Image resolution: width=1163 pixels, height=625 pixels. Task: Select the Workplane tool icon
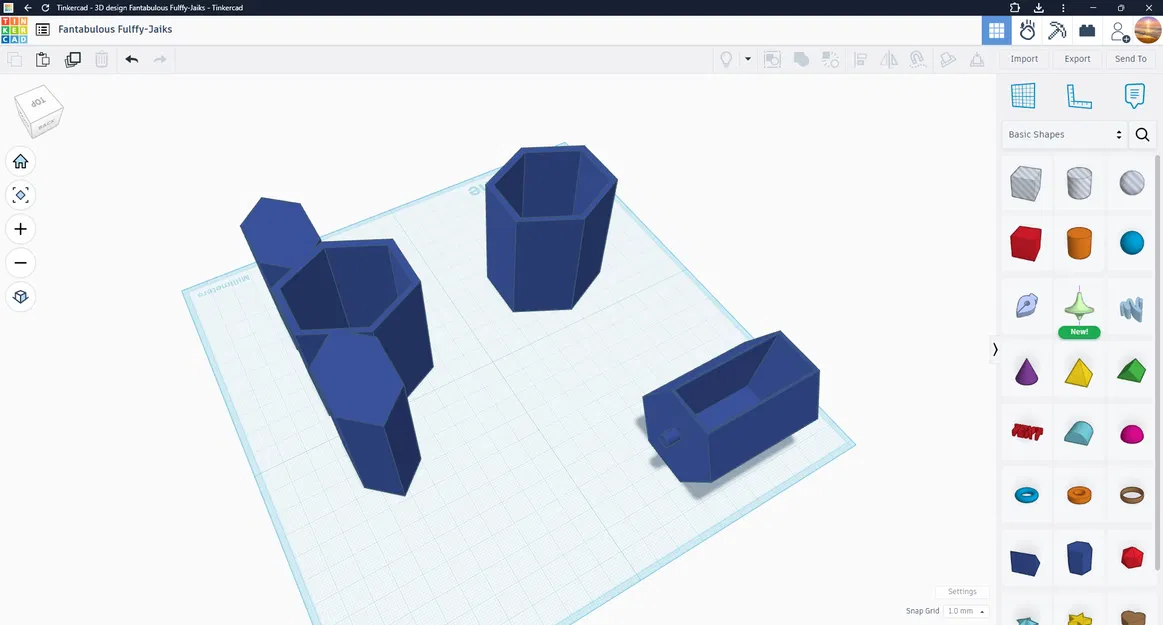pos(1023,96)
